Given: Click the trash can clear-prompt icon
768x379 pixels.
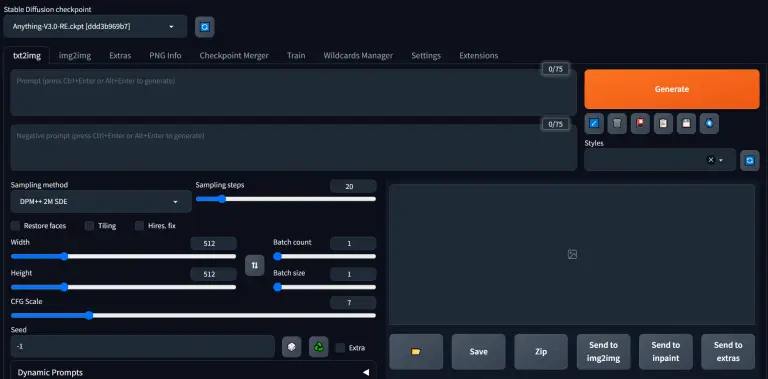Looking at the screenshot, I should coord(617,123).
